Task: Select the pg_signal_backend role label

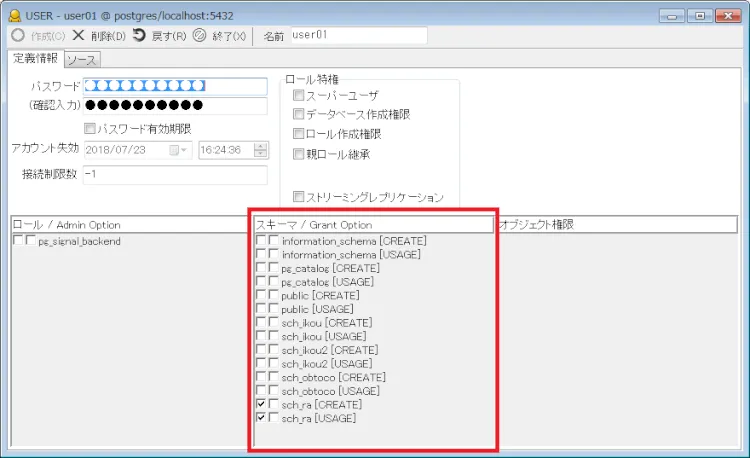Action: click(79, 241)
